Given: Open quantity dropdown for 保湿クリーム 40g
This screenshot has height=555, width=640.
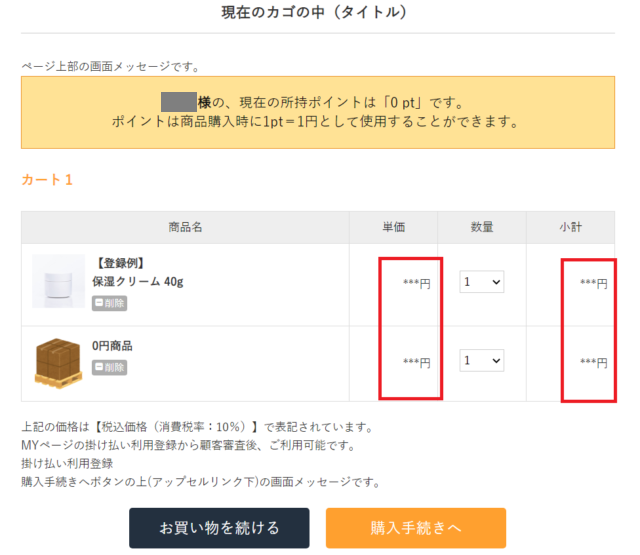Looking at the screenshot, I should click(x=481, y=283).
